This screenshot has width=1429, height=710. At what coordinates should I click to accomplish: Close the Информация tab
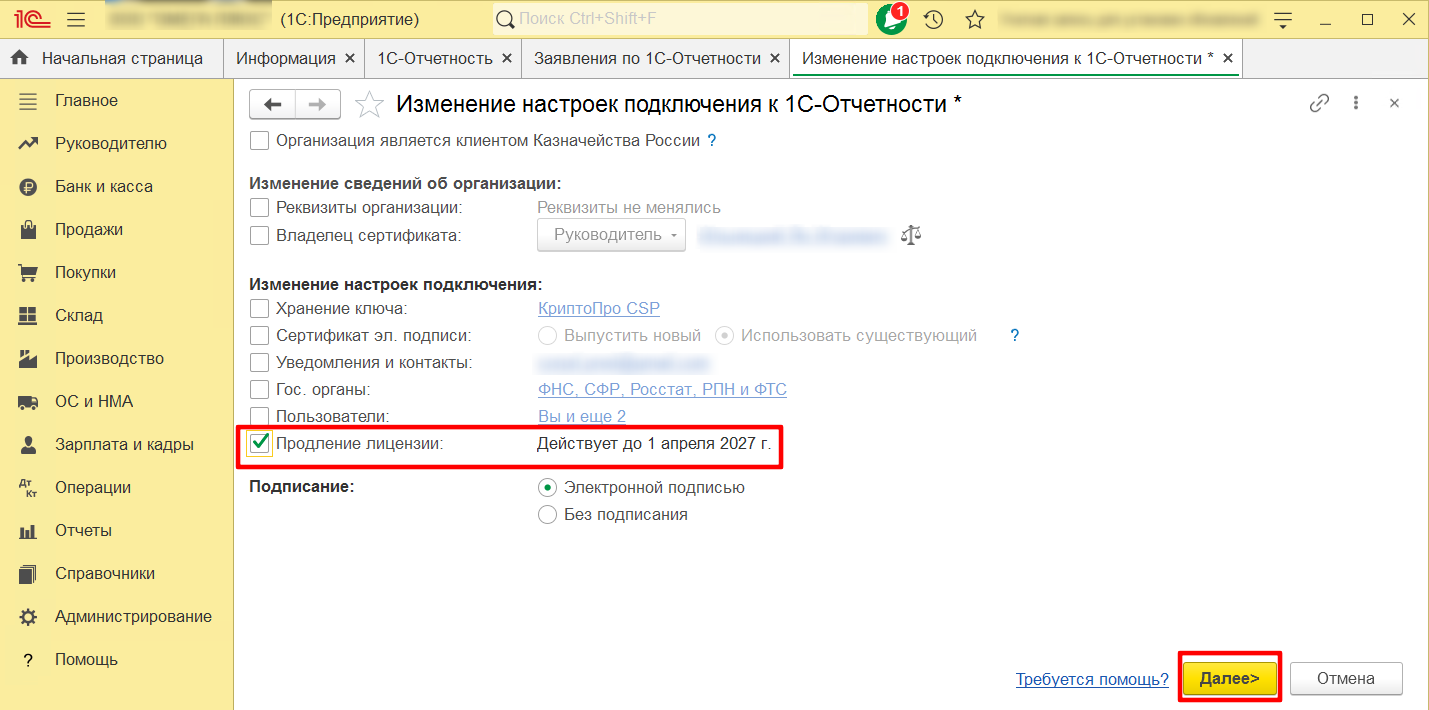(350, 59)
